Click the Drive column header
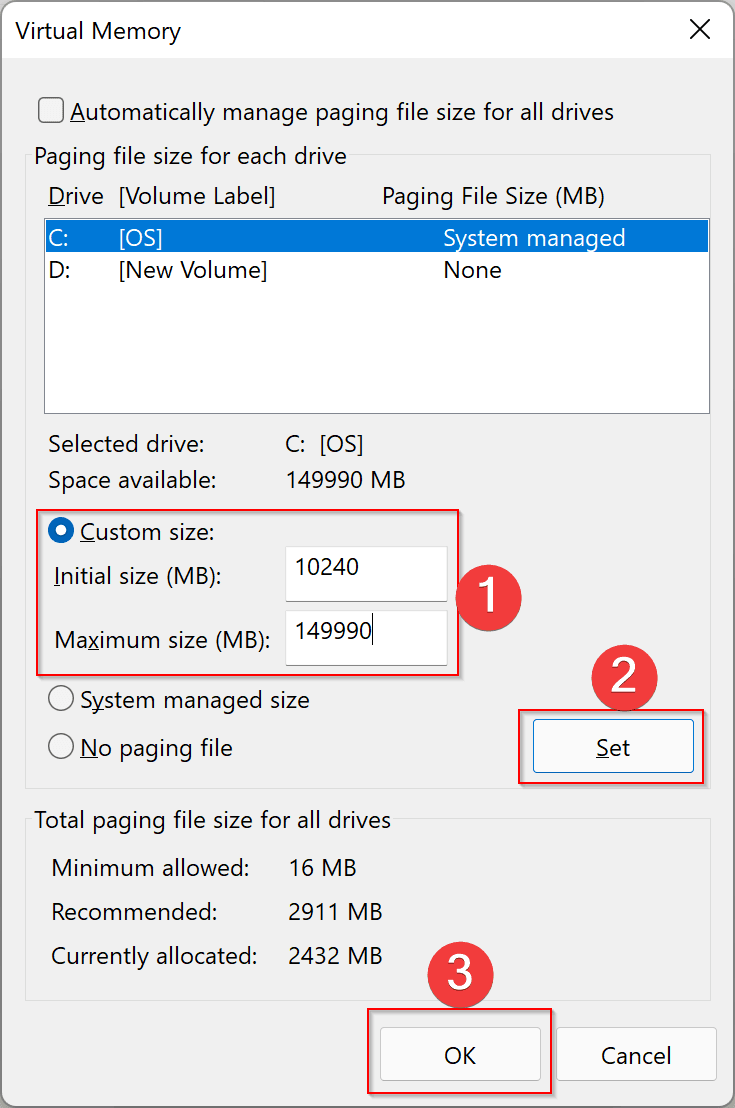735x1108 pixels. (76, 196)
